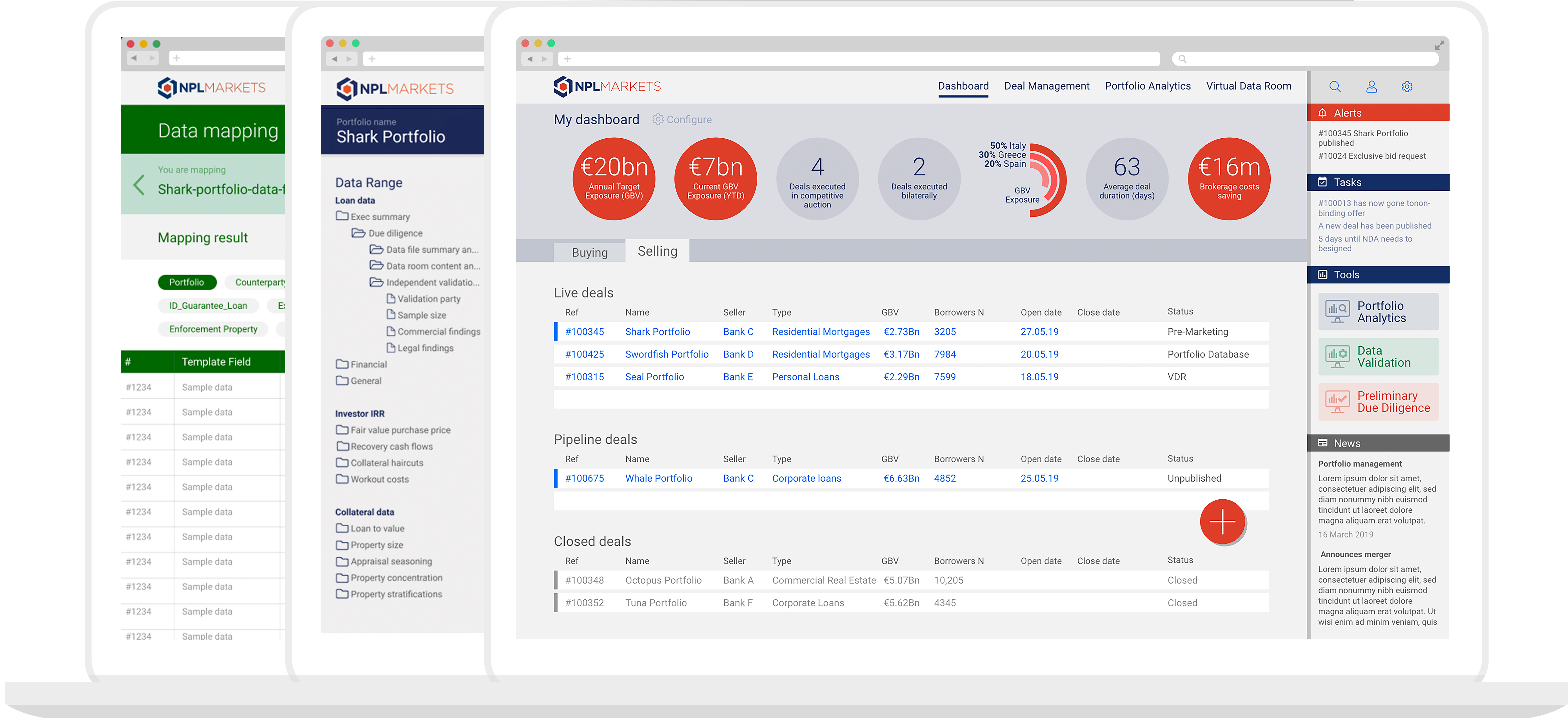Click the Validation party file icon

(x=391, y=298)
